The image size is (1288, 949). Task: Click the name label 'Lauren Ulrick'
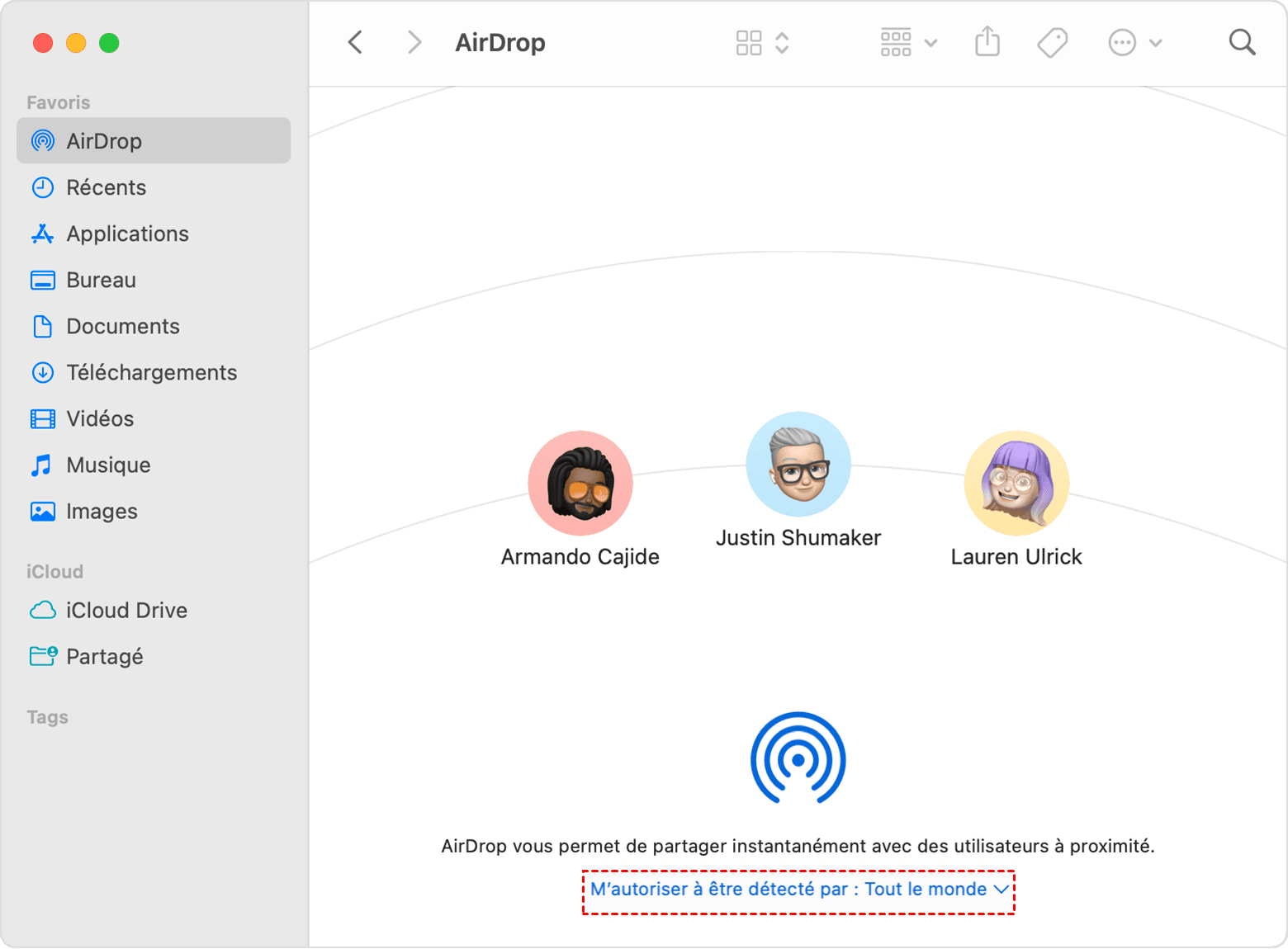point(1016,557)
